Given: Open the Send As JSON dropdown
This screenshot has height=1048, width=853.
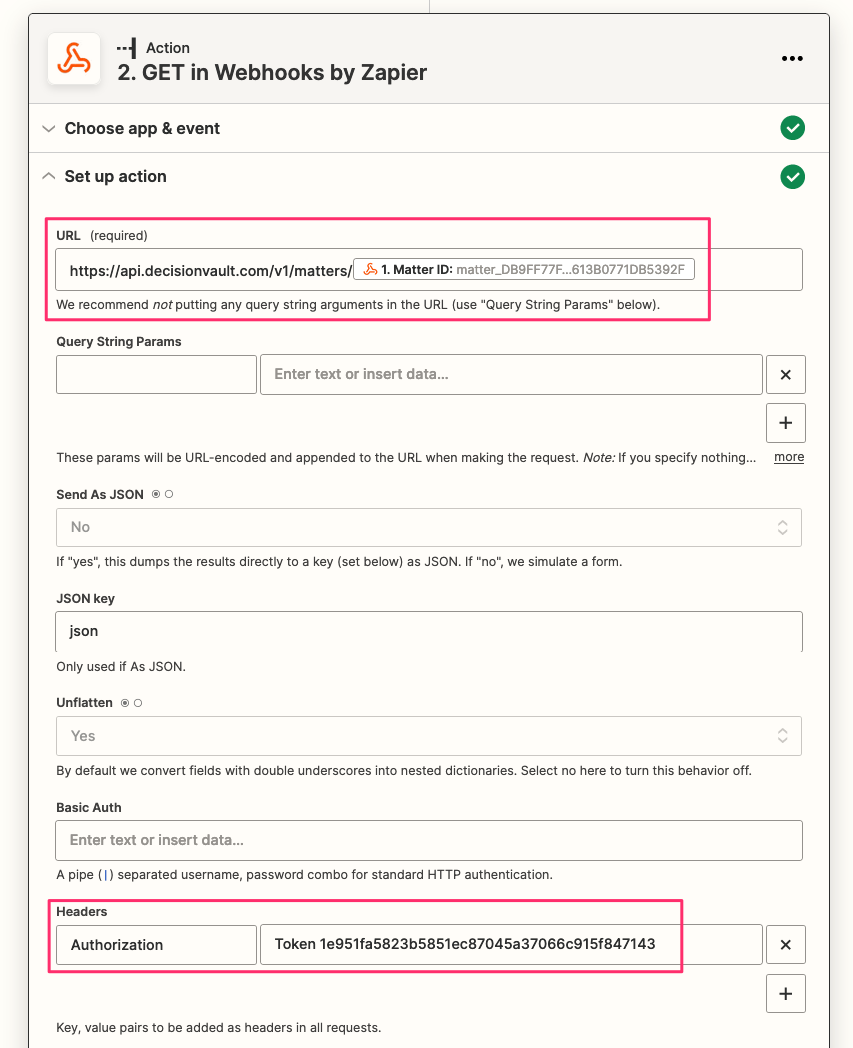Looking at the screenshot, I should tap(428, 527).
